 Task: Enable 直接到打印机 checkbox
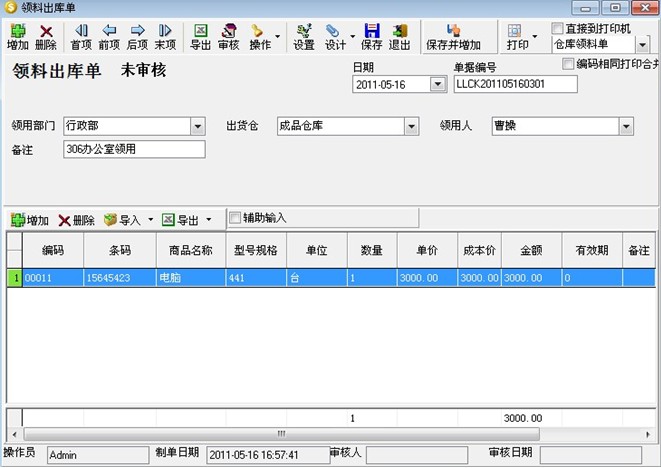tap(557, 29)
